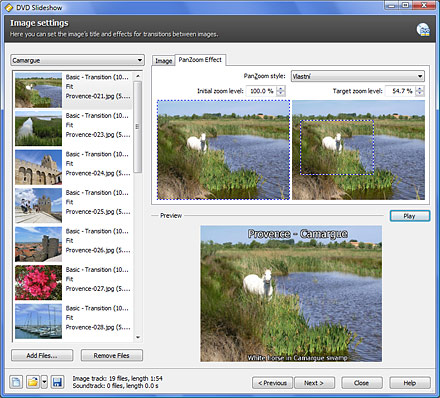Select the Provence-025.jpg thumbnail

[38, 205]
